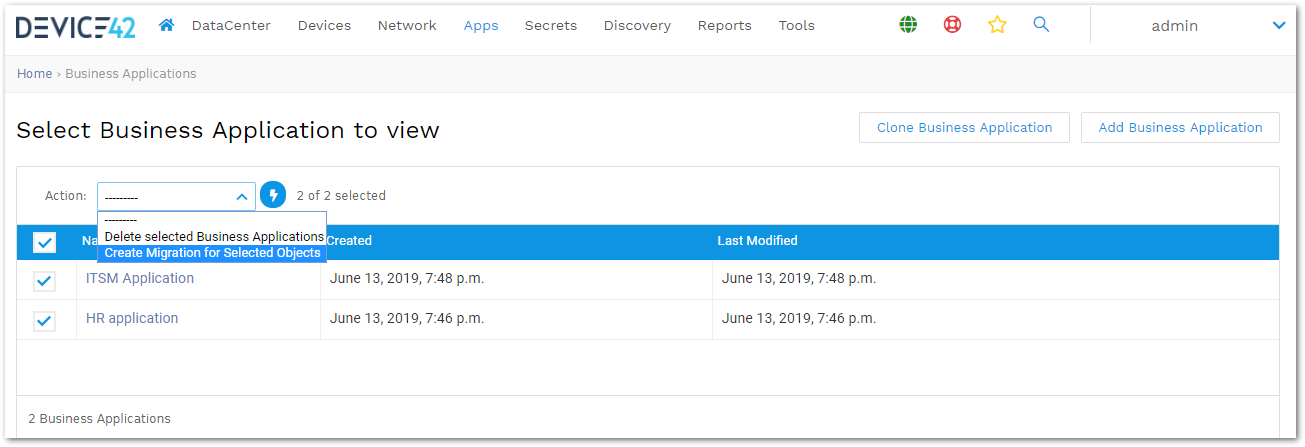Open the ITSM Application link
The width and height of the screenshot is (1305, 447).
140,278
